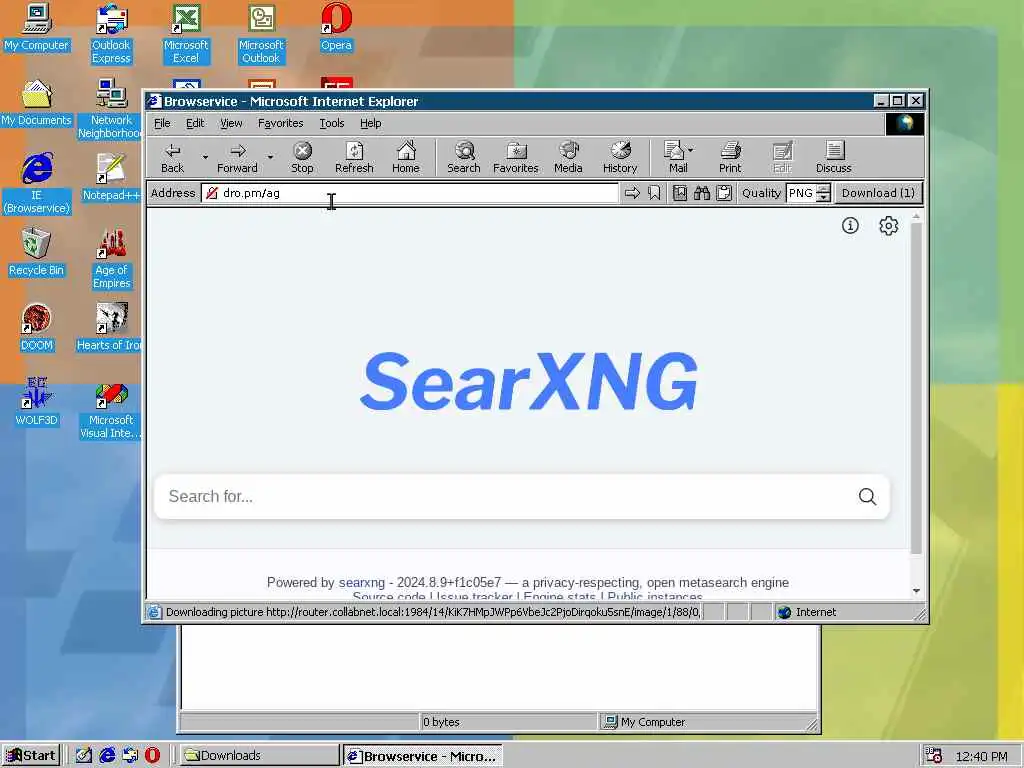This screenshot has height=768, width=1024.
Task: Open the Favorites menu
Action: click(281, 123)
